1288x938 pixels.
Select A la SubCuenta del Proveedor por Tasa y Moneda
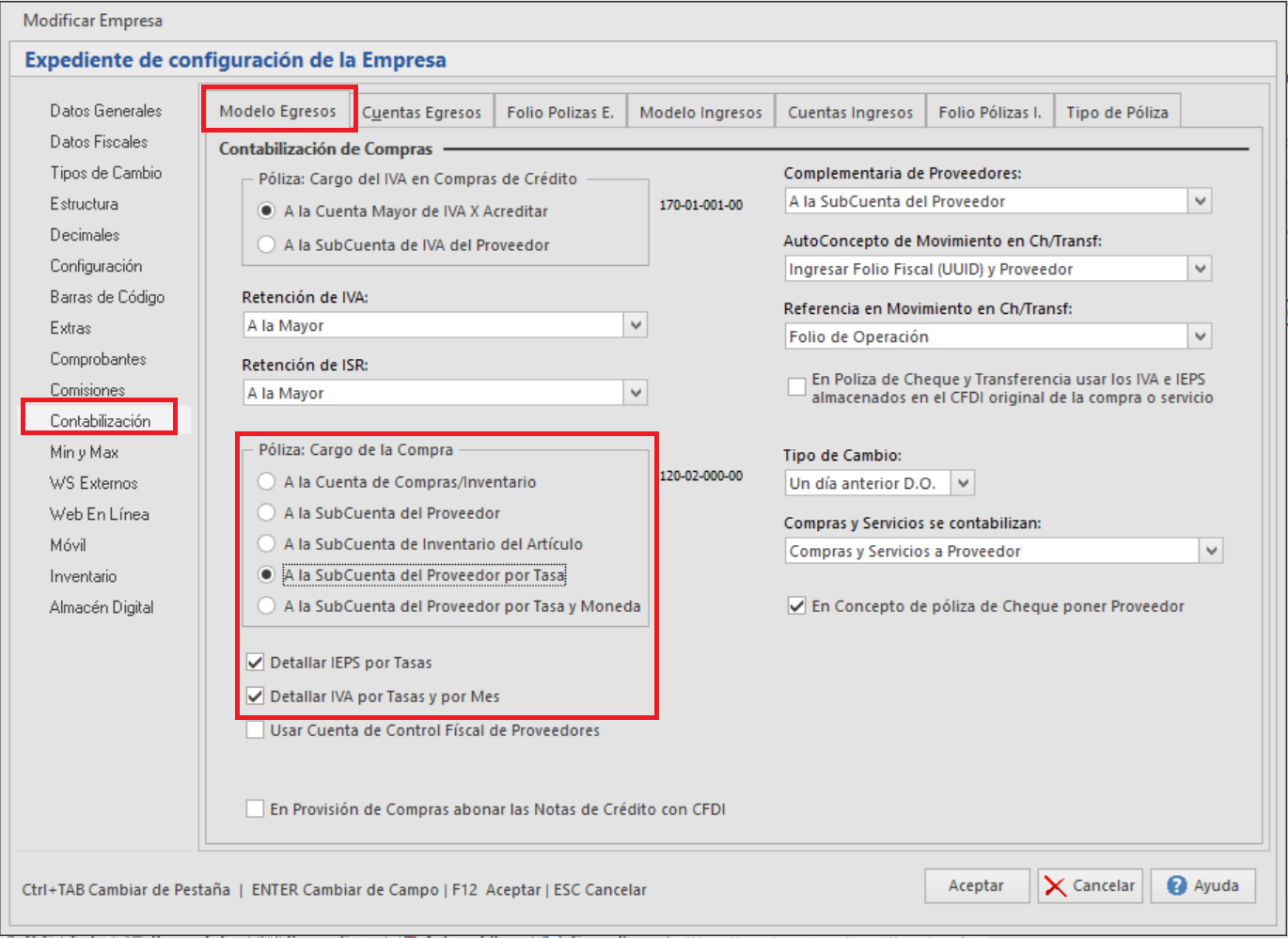point(266,606)
